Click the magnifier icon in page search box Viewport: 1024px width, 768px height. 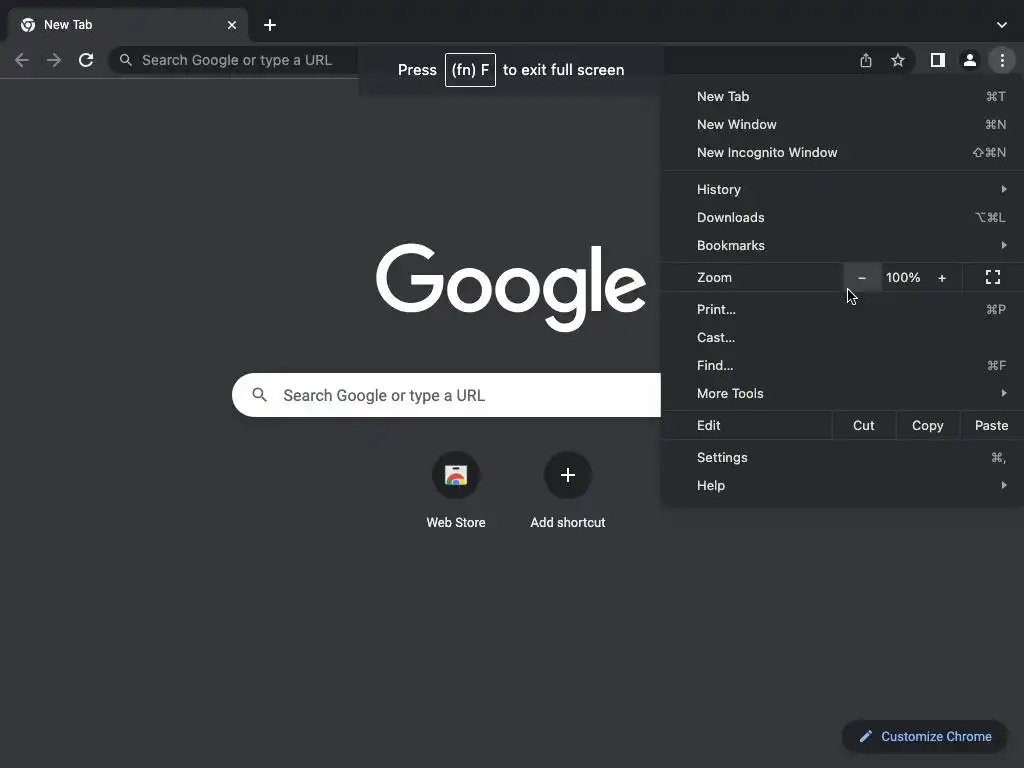click(x=259, y=395)
